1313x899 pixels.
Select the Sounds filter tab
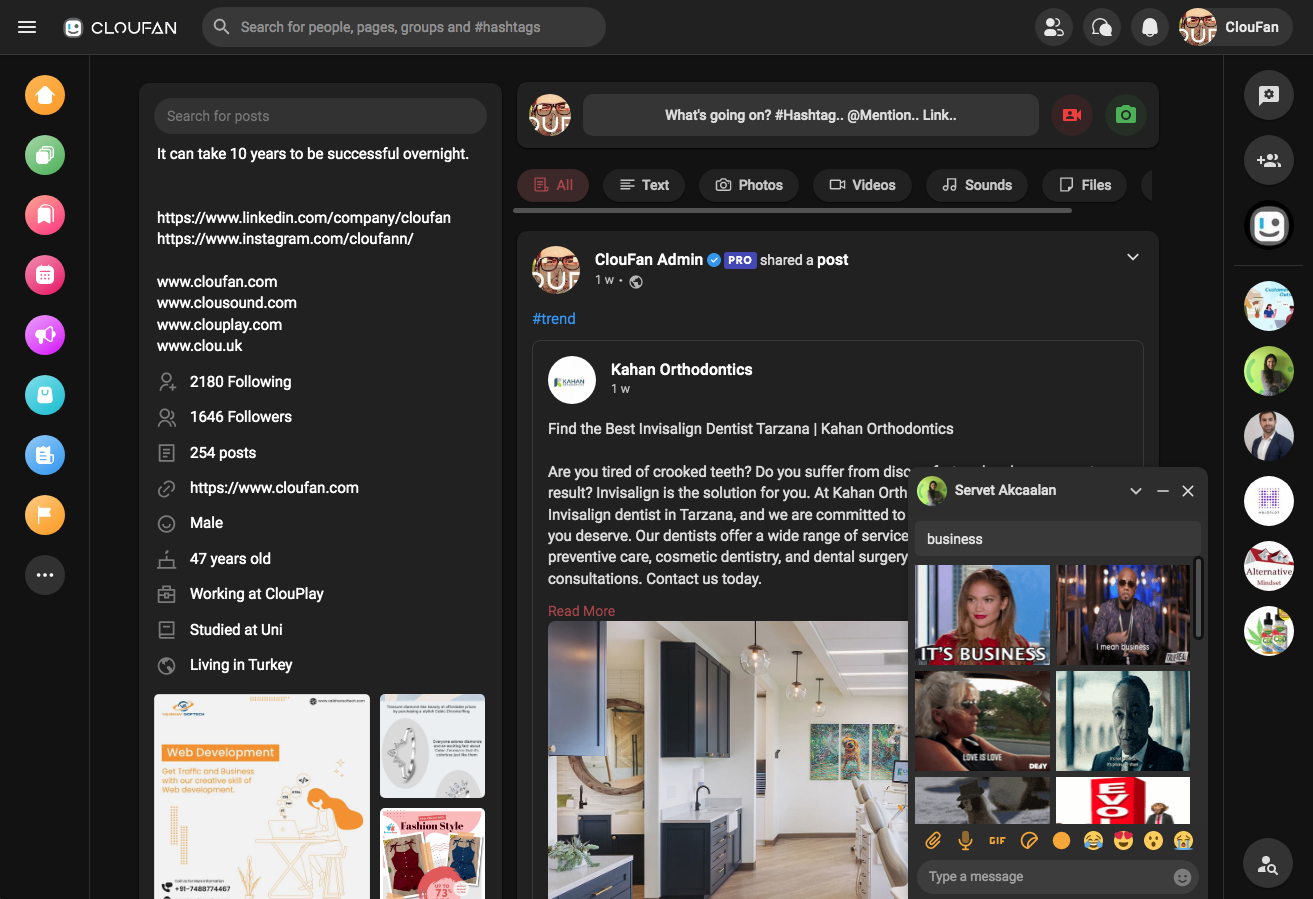pos(977,185)
